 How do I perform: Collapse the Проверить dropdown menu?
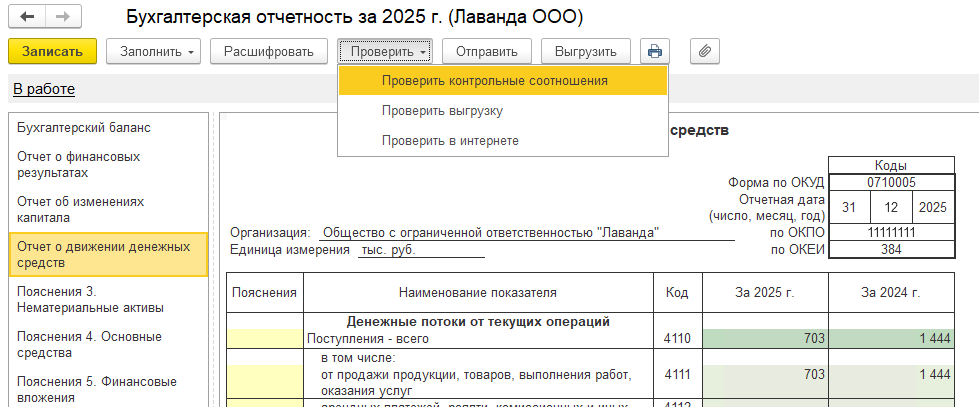[x=388, y=51]
